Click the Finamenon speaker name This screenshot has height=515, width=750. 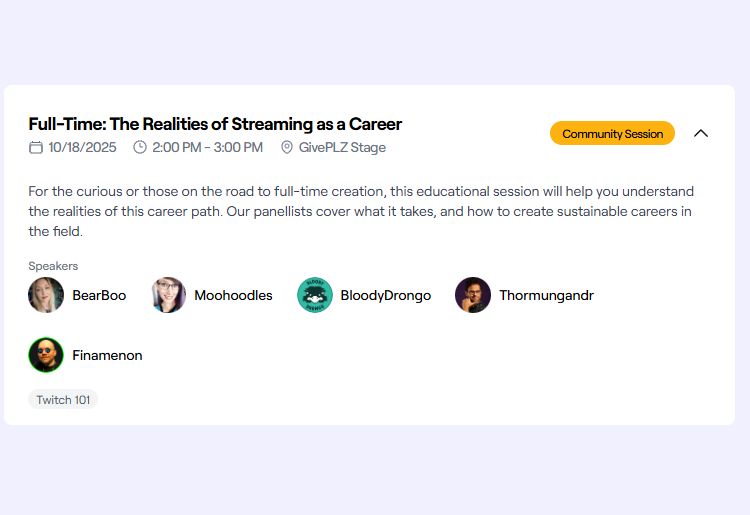(107, 355)
